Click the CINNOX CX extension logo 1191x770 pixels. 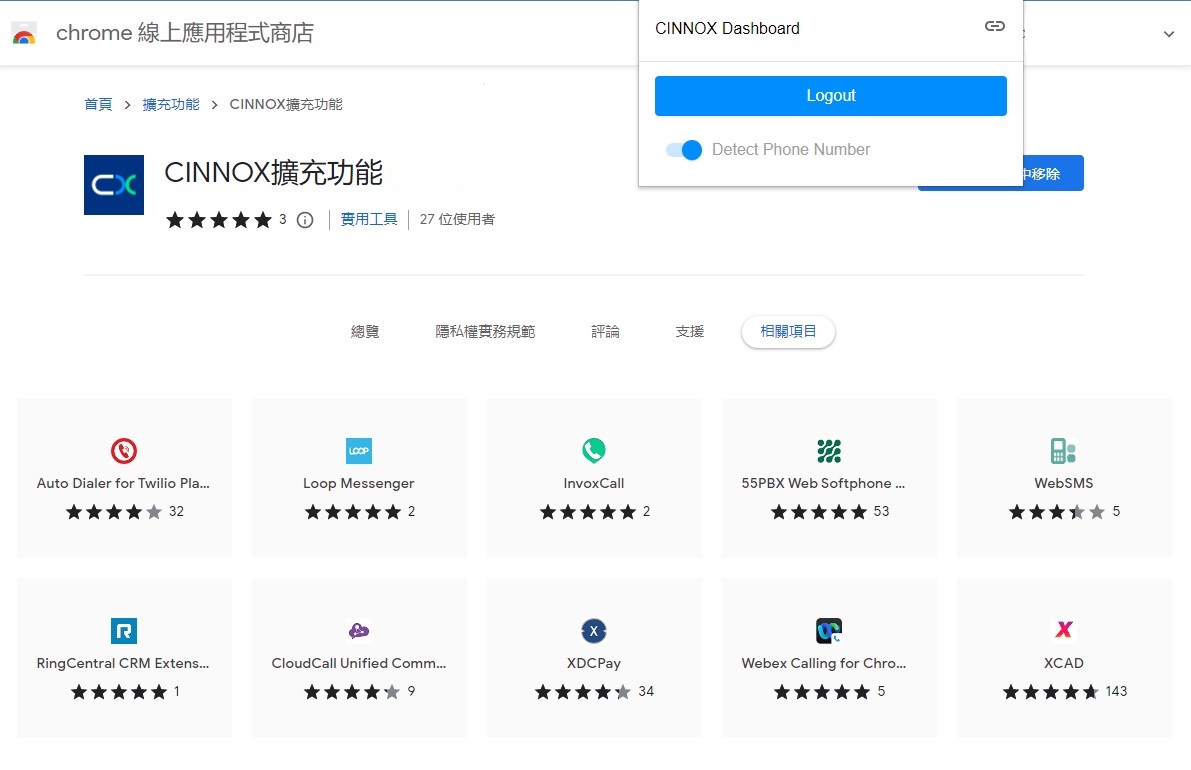click(x=114, y=185)
